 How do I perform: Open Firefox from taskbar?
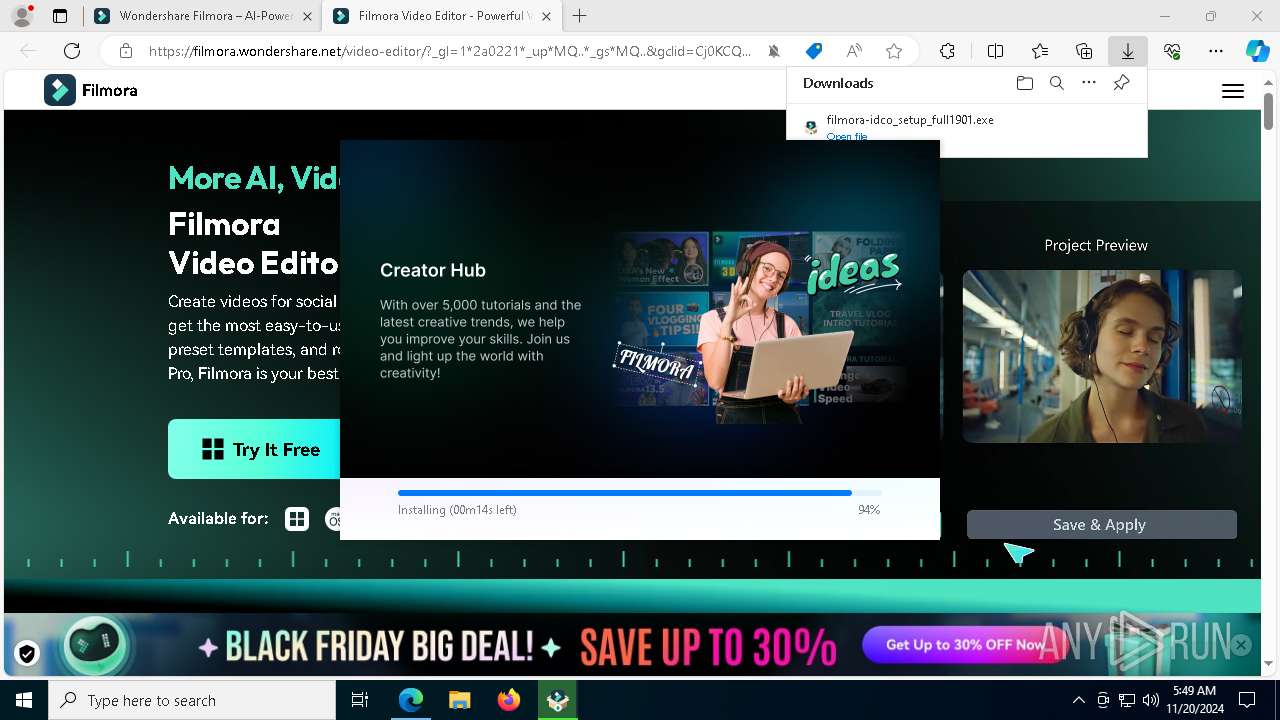(x=508, y=700)
